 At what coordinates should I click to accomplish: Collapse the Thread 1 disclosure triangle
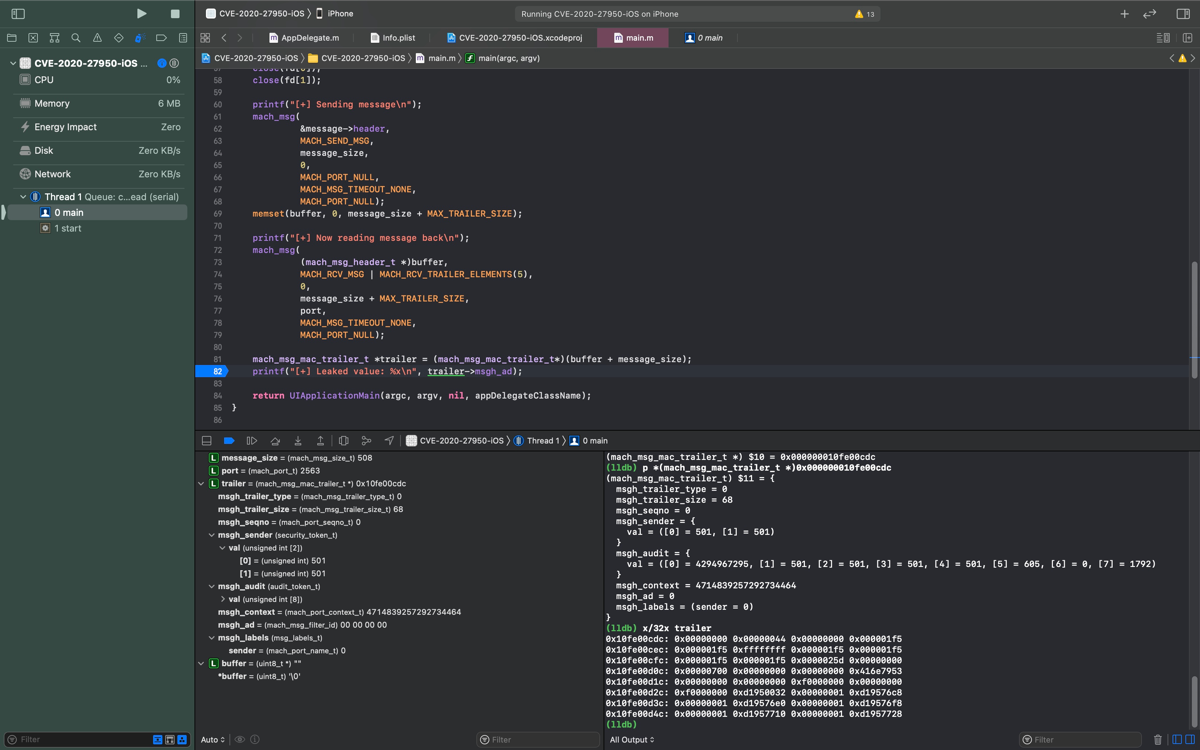pos(23,197)
